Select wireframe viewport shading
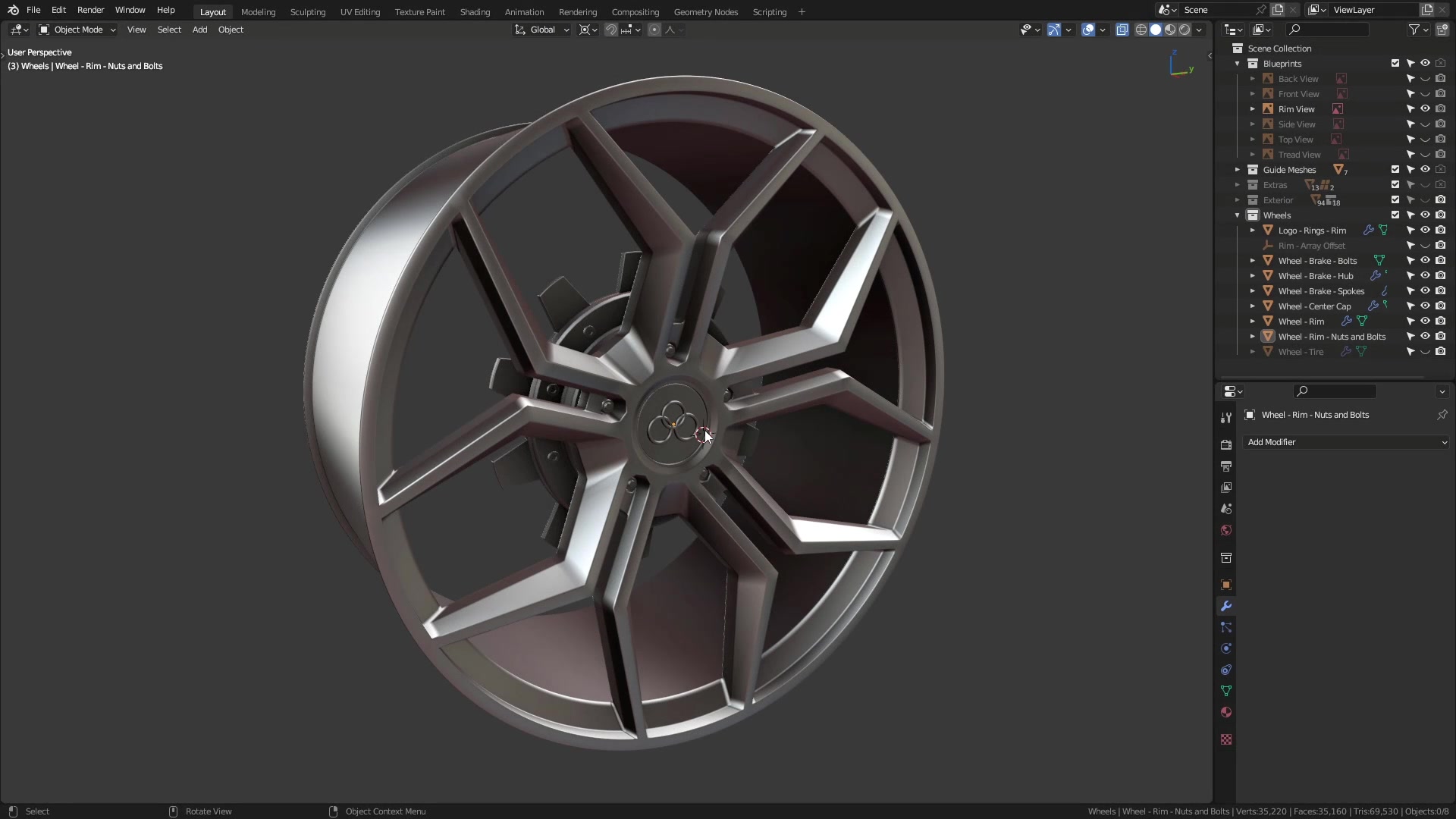Viewport: 1456px width, 819px height. point(1141,30)
